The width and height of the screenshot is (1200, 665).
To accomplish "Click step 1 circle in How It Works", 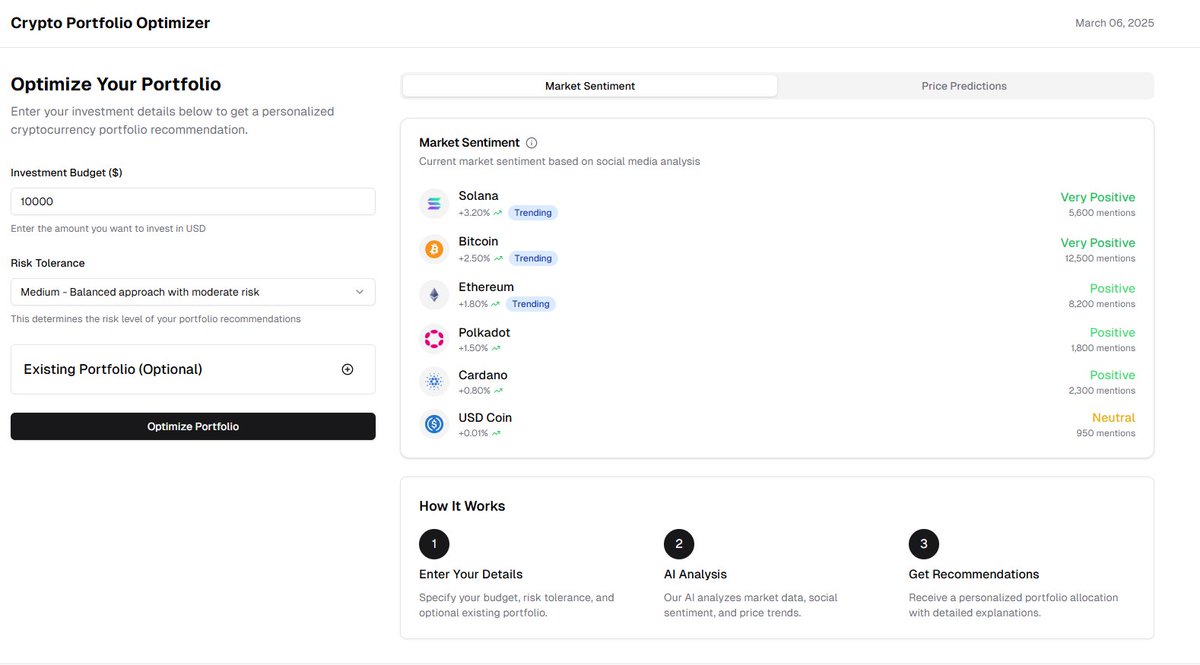I will 434,544.
